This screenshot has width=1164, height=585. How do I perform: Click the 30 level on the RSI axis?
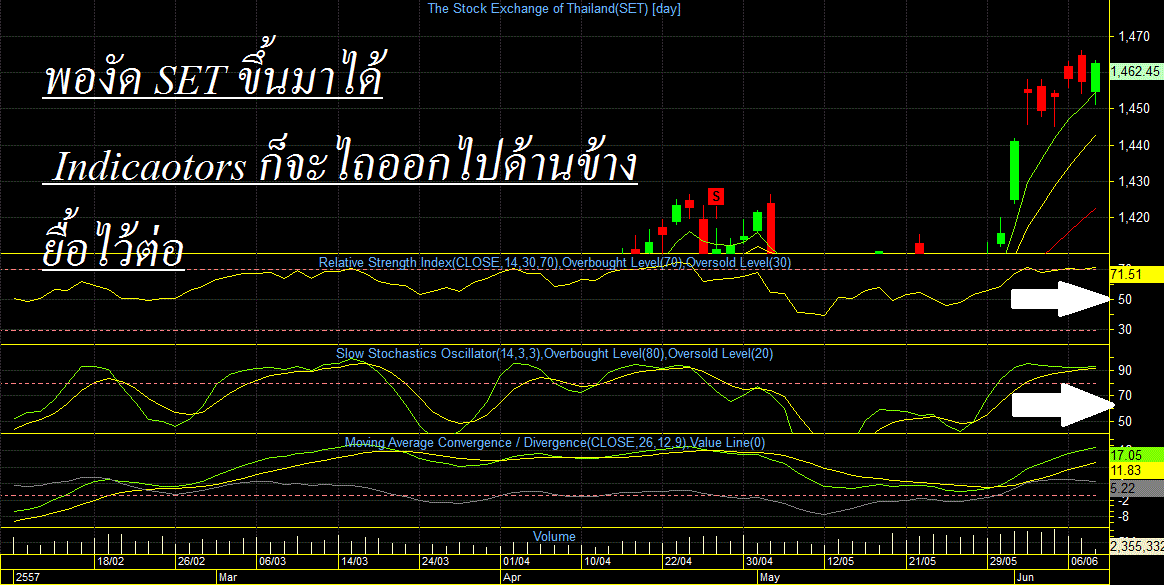pyautogui.click(x=1125, y=329)
